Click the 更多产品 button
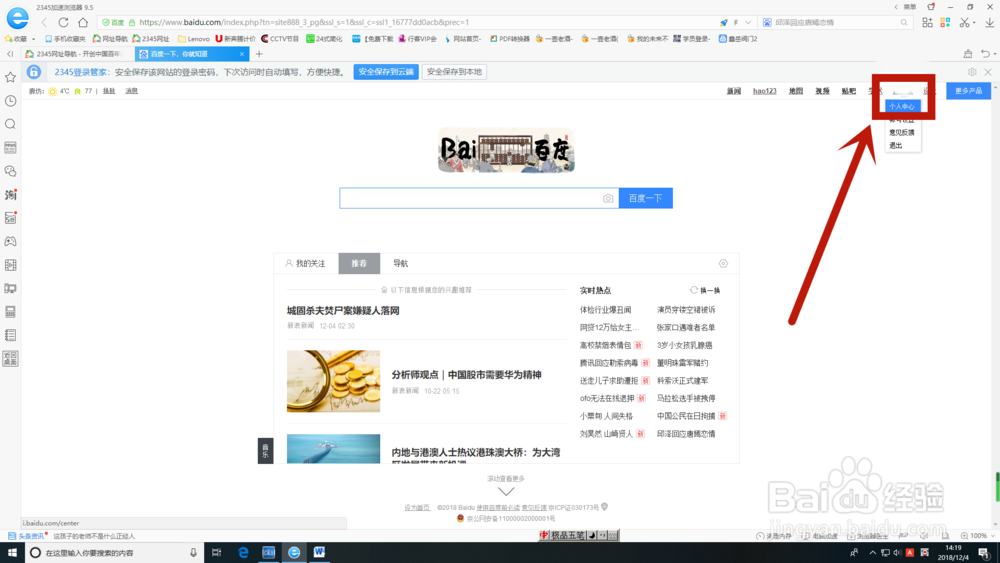The width and height of the screenshot is (1000, 563). [968, 91]
